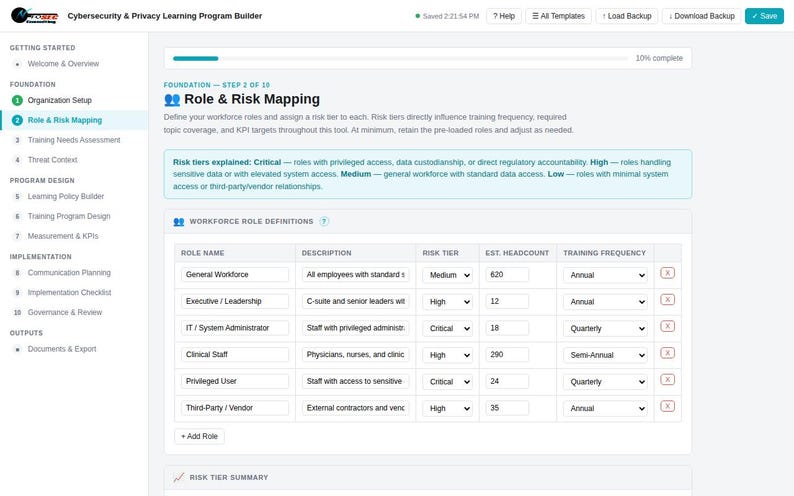Viewport: 794px width, 496px height.
Task: Open training frequency for Privileged User
Action: click(x=605, y=382)
